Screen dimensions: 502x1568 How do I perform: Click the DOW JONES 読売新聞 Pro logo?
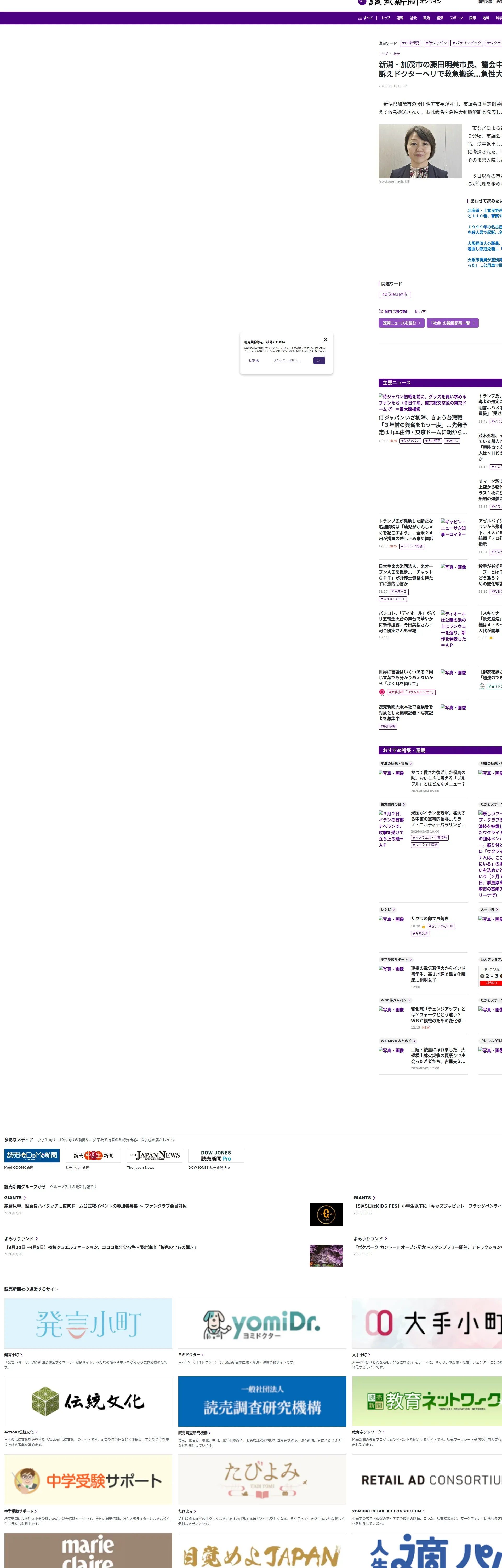click(x=216, y=1155)
